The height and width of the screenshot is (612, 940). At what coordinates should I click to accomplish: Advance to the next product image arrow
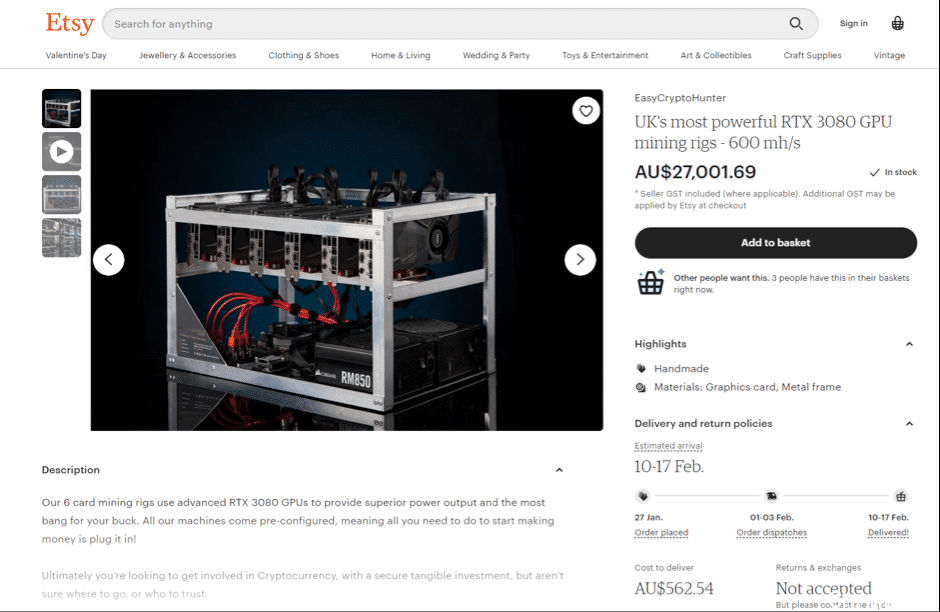[x=580, y=260]
